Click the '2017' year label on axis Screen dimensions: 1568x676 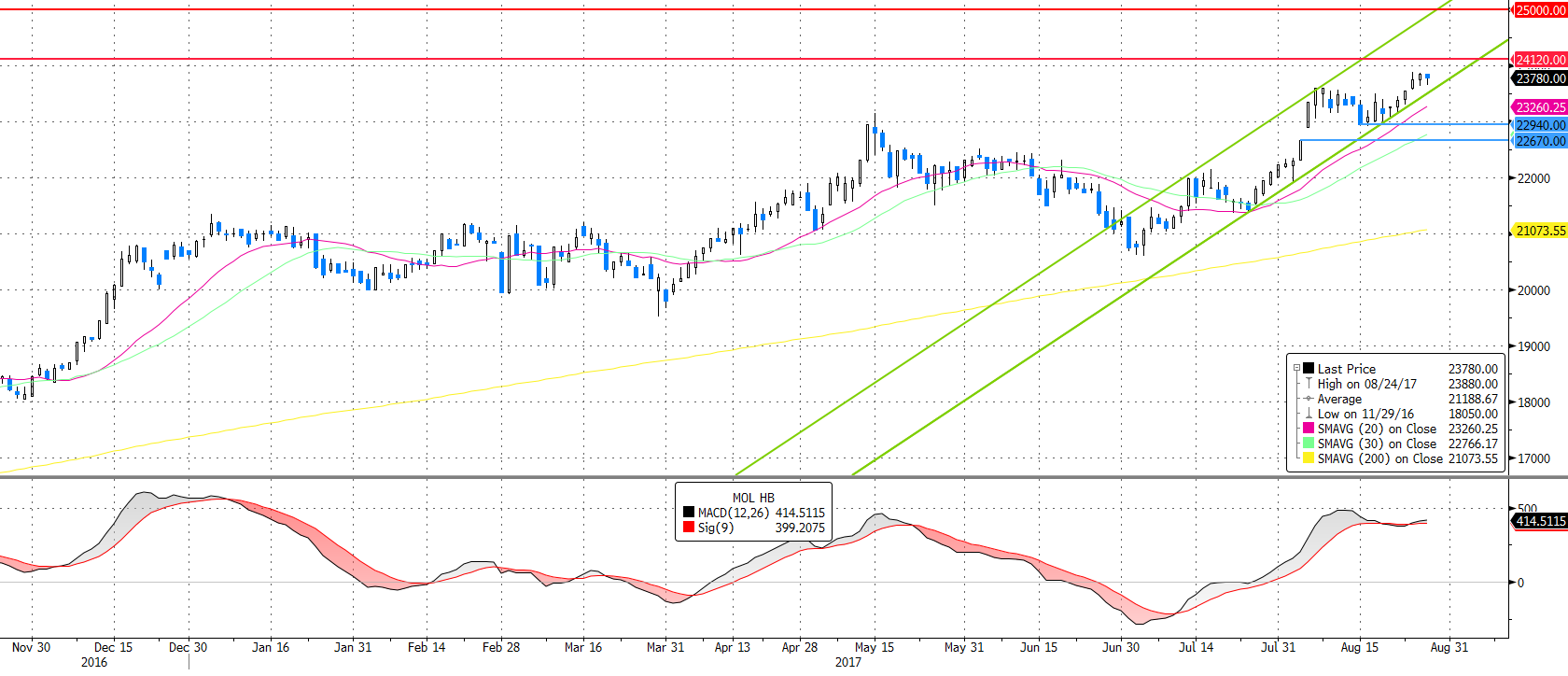point(848,662)
